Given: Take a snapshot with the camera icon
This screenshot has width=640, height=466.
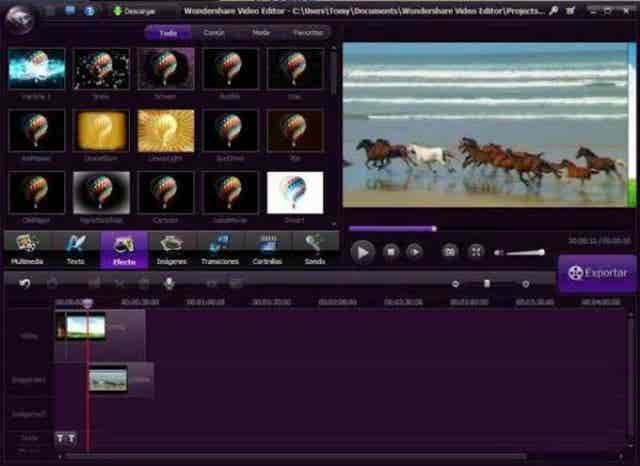Looking at the screenshot, I should pyautogui.click(x=450, y=252).
